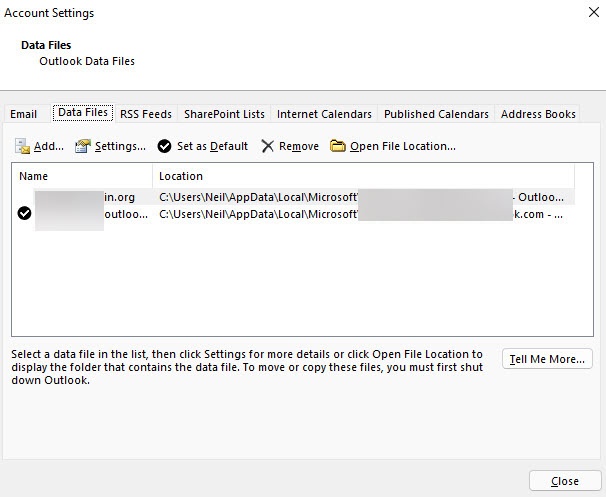Select the outlook.com data file row
606x497 pixels.
[x=293, y=214]
